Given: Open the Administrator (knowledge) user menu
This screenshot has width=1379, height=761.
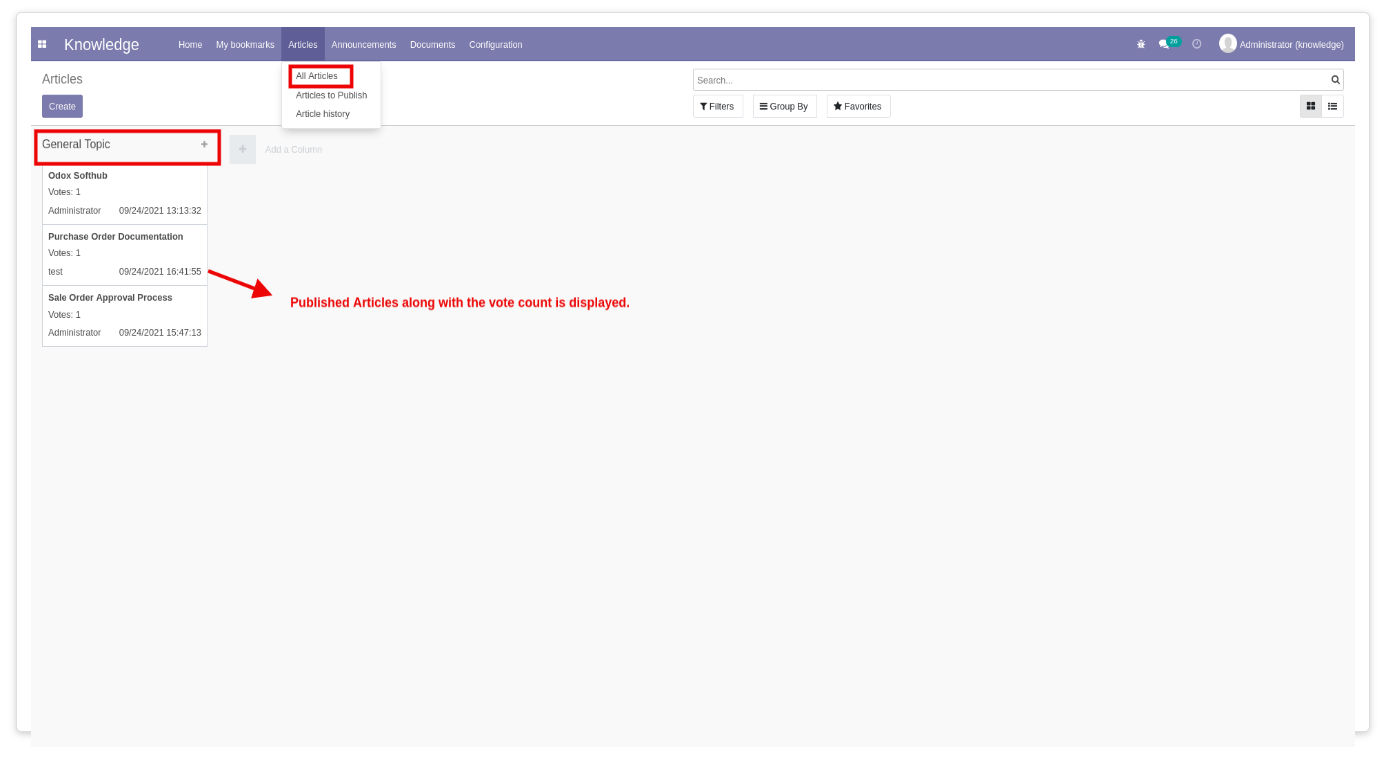Looking at the screenshot, I should pyautogui.click(x=1281, y=44).
